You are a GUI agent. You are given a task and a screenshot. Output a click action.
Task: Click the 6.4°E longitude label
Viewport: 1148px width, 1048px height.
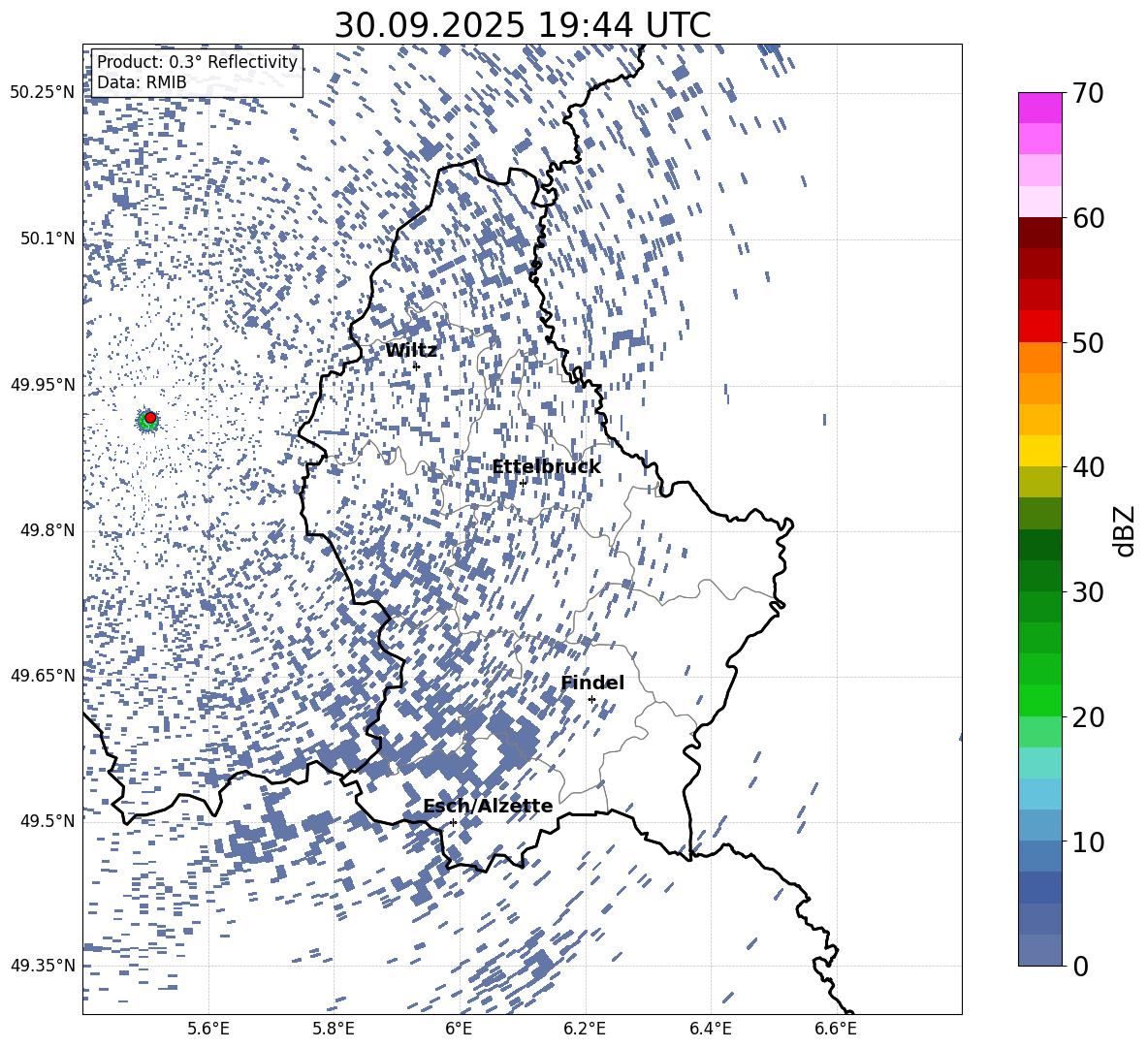(711, 1029)
